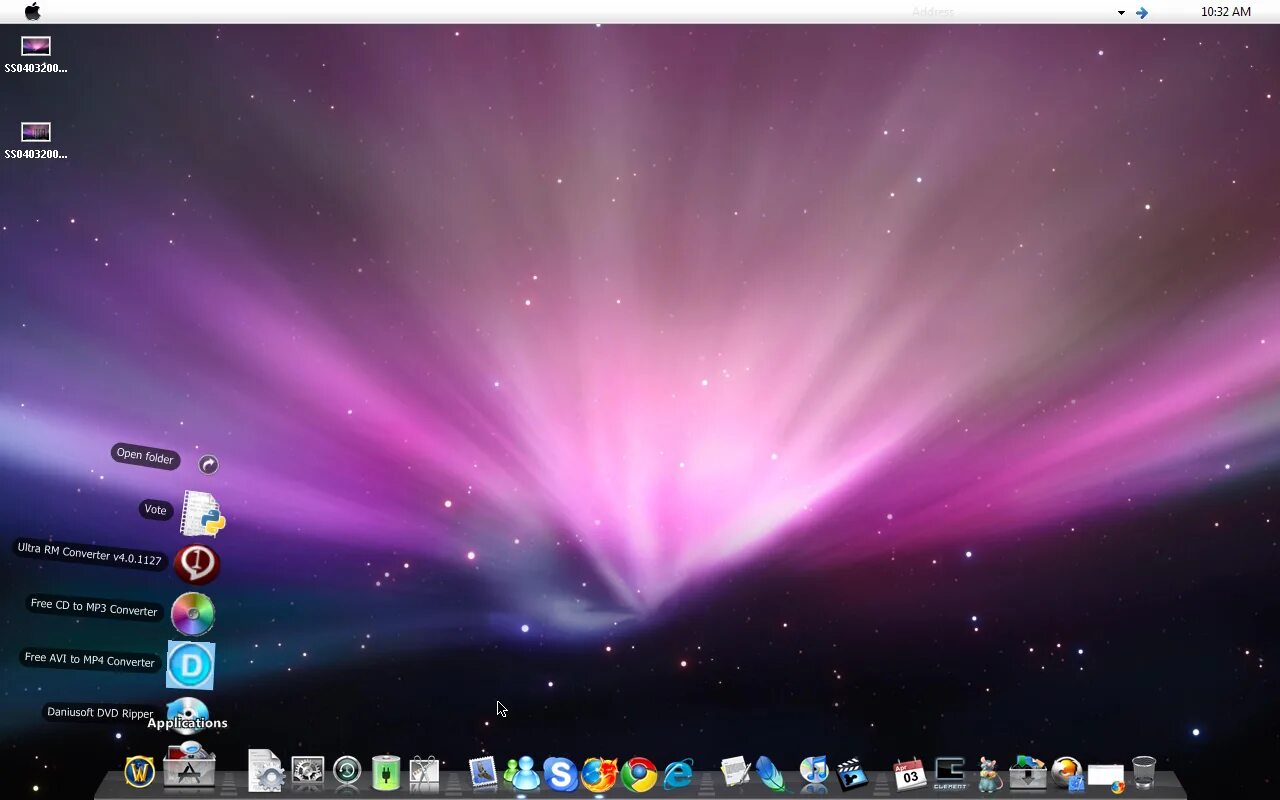Launch Free CD to MP3 Converter
The width and height of the screenshot is (1280, 800).
click(192, 613)
